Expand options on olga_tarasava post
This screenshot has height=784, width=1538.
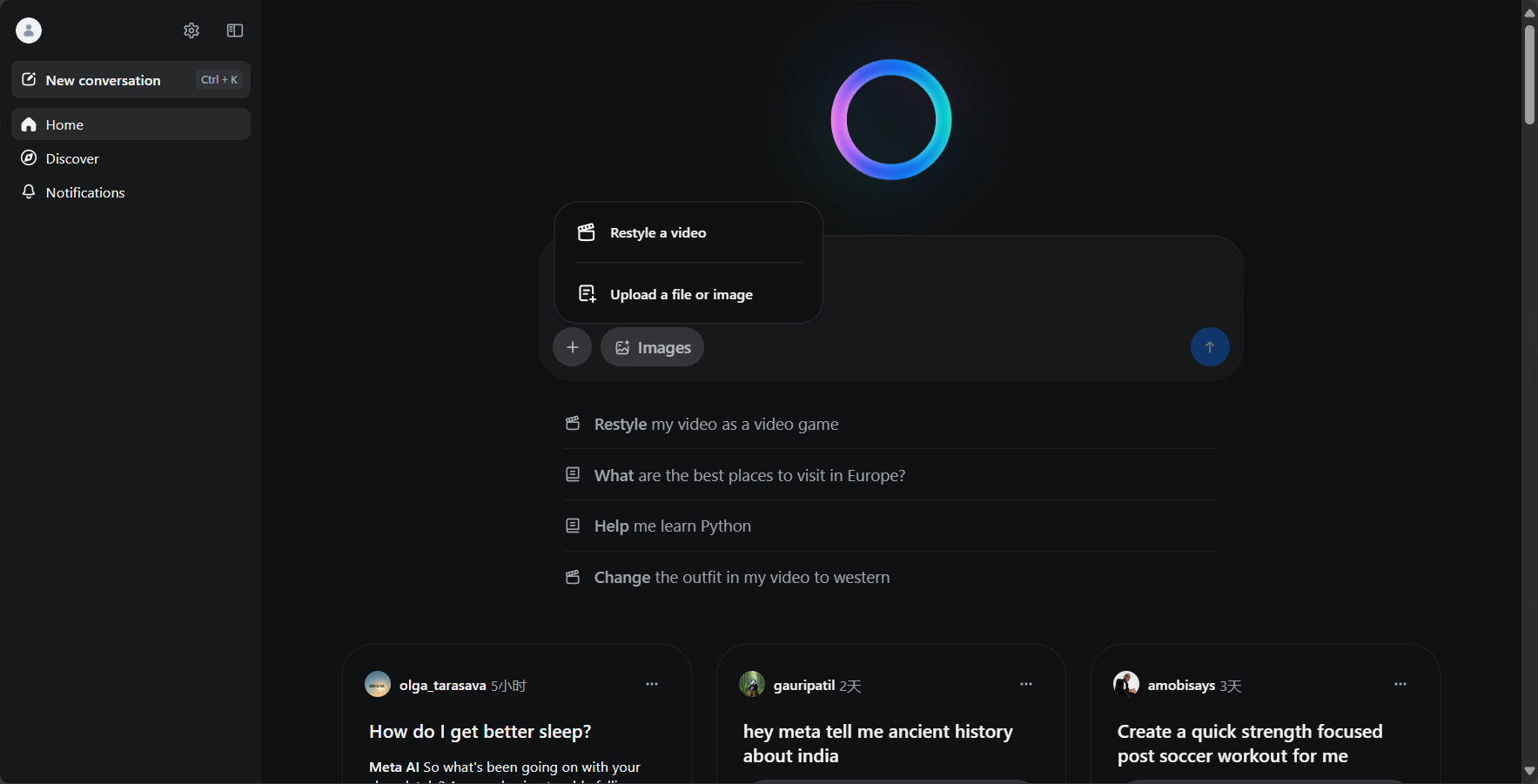pyautogui.click(x=652, y=684)
